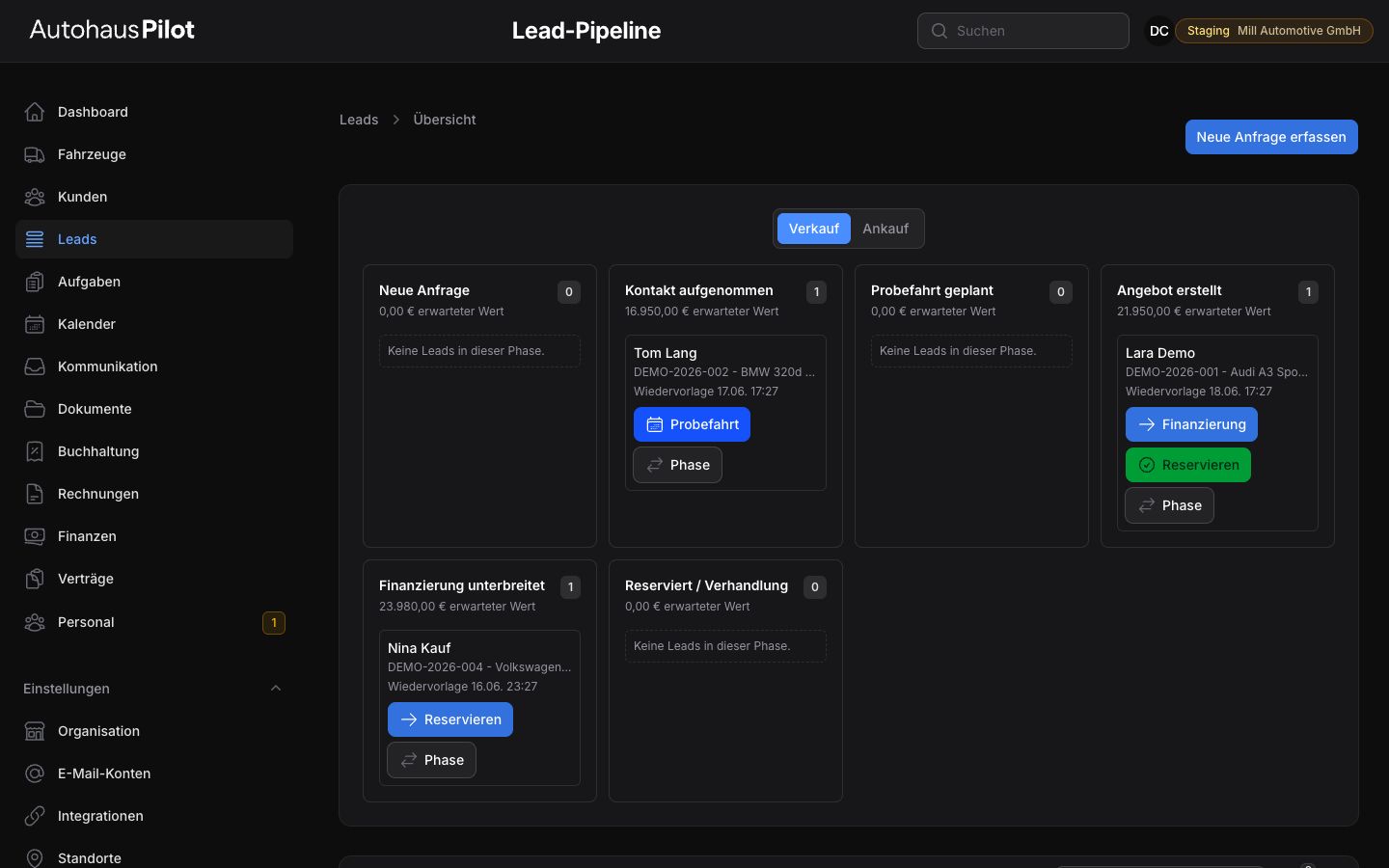Click Reservieren button for Nina Kauf
Viewport: 1389px width, 868px height.
(x=450, y=719)
